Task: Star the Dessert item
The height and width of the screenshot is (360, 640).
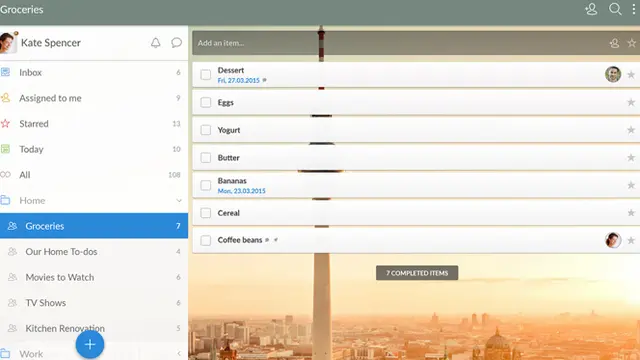Action: (631, 75)
